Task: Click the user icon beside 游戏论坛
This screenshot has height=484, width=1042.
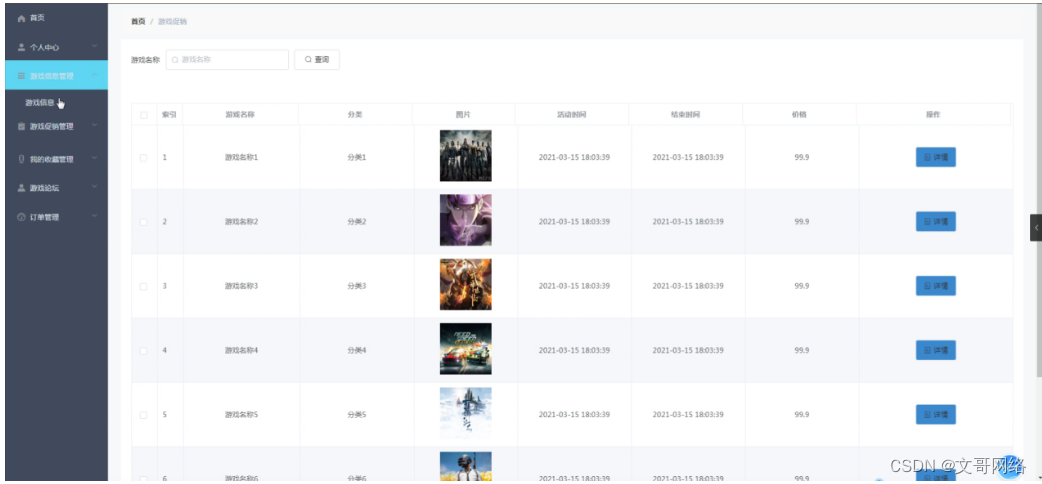Action: click(x=21, y=188)
